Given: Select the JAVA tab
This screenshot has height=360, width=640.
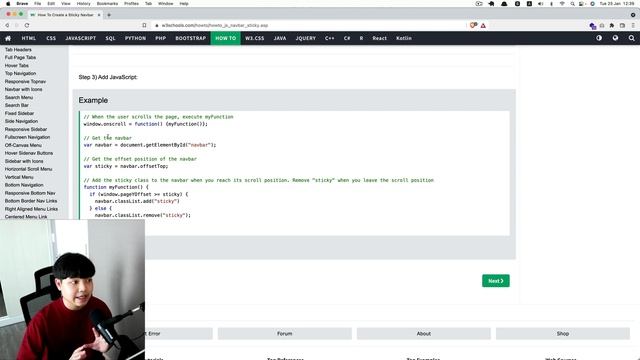Looking at the screenshot, I should [280, 38].
